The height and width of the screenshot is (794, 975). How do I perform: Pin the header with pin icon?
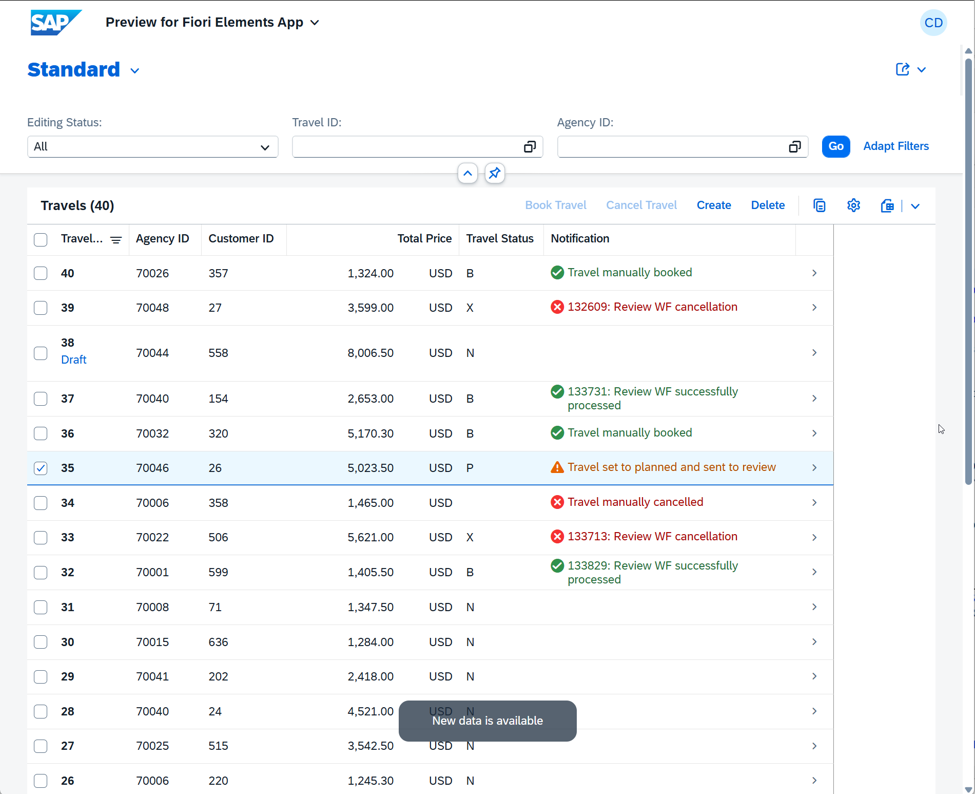494,173
